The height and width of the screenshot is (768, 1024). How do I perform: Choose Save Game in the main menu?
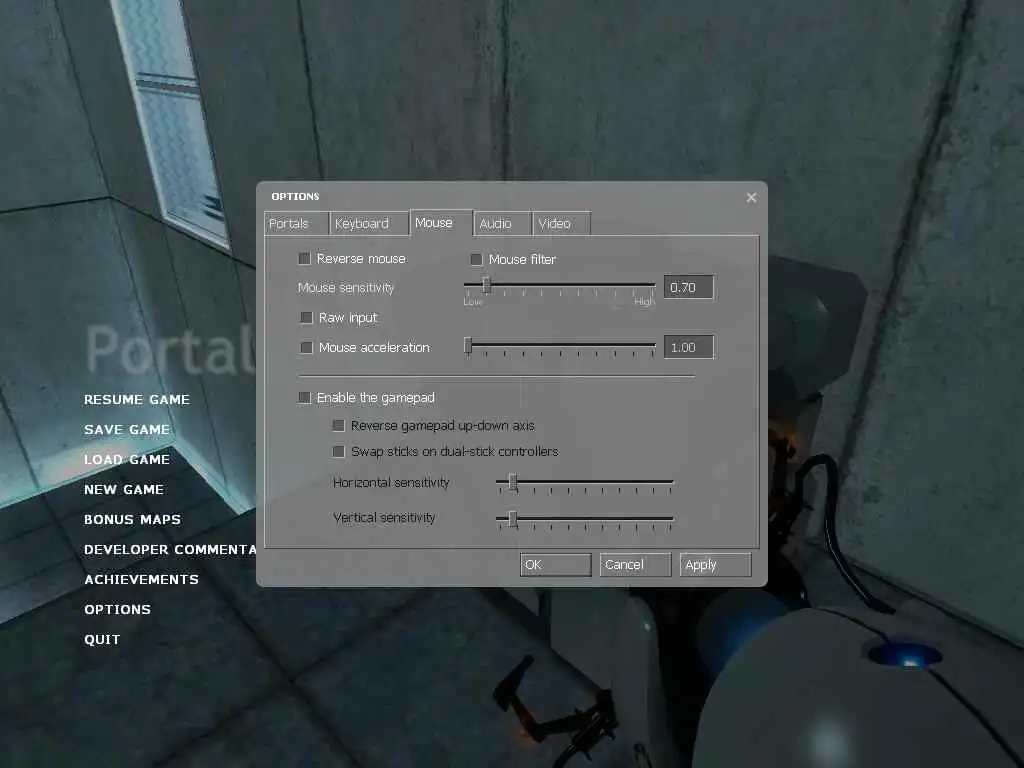(127, 430)
